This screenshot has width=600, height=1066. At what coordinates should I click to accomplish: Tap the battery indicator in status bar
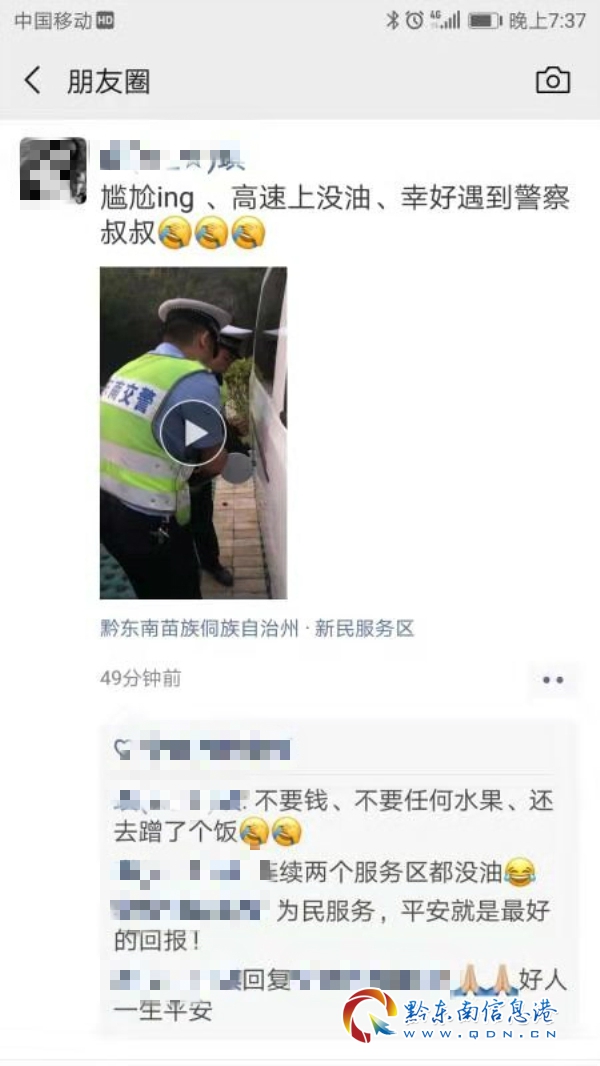(484, 20)
